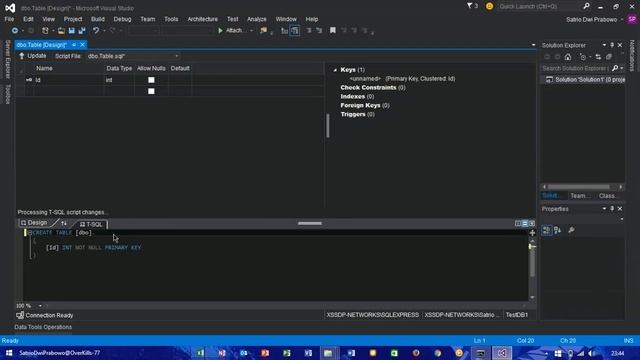Click Check Constraints (0)
The height and width of the screenshot is (360, 640).
(373, 88)
